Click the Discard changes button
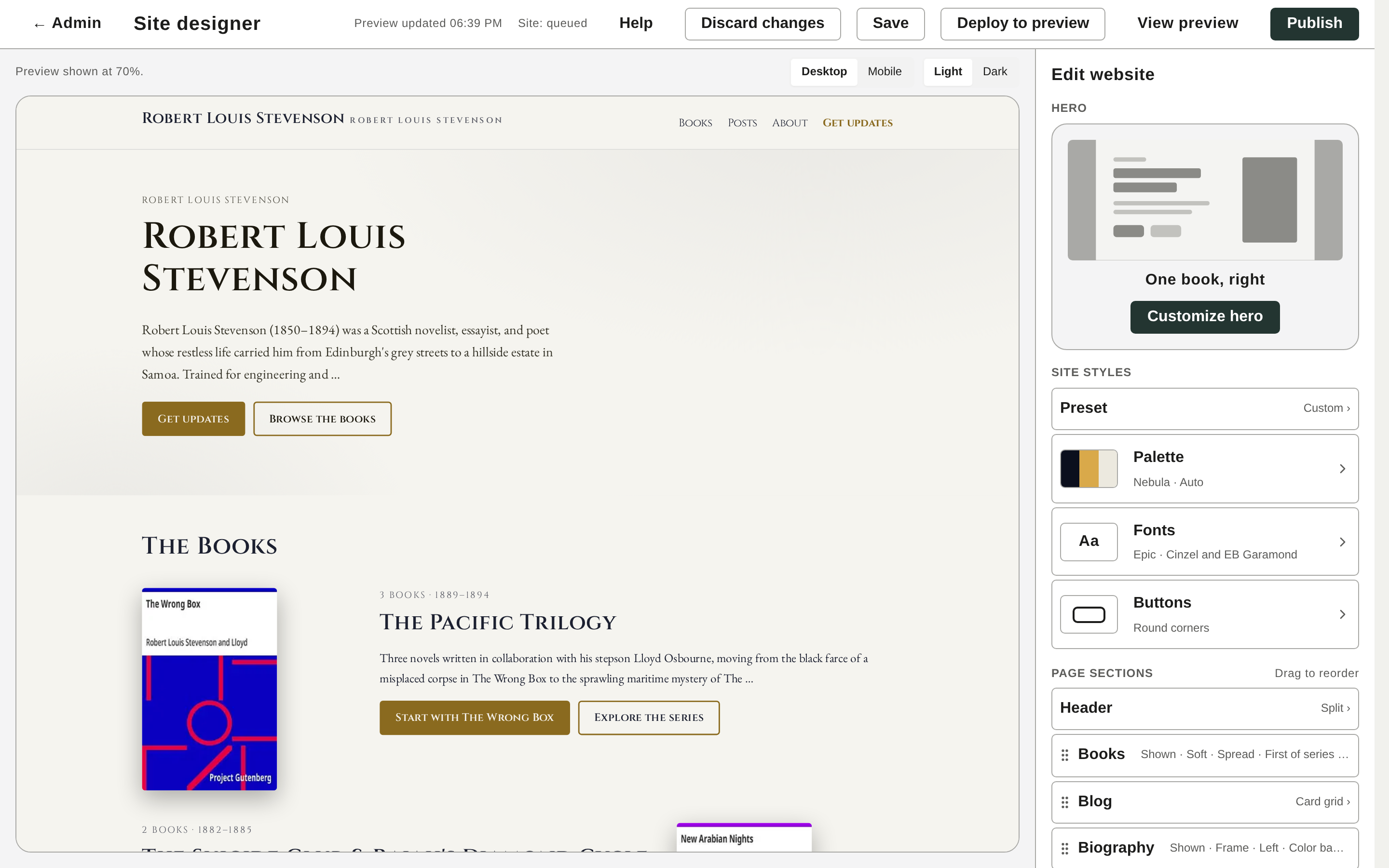The width and height of the screenshot is (1389, 868). [x=762, y=24]
